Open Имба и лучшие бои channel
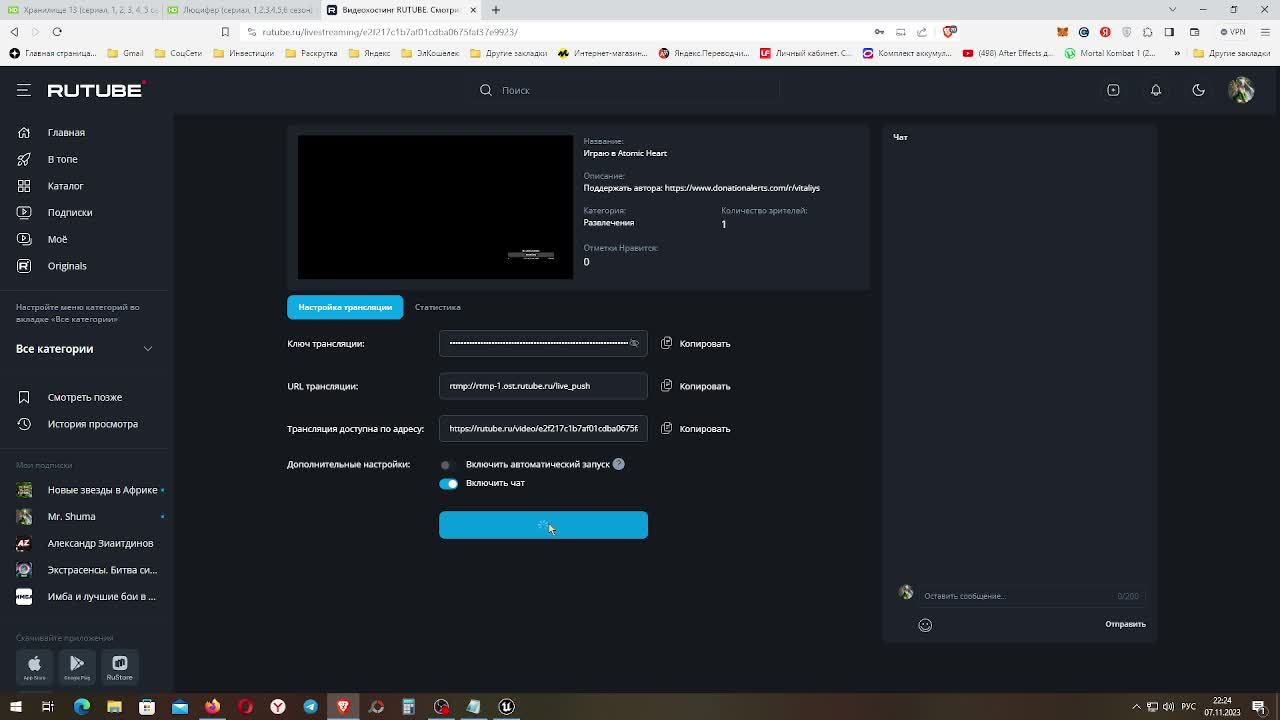 pyautogui.click(x=101, y=597)
